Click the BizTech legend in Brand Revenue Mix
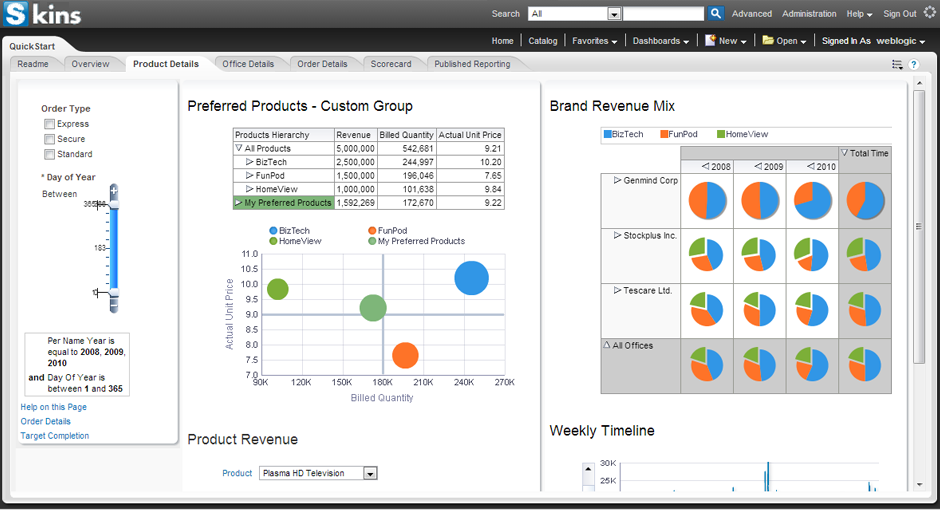The height and width of the screenshot is (510, 940). [623, 134]
